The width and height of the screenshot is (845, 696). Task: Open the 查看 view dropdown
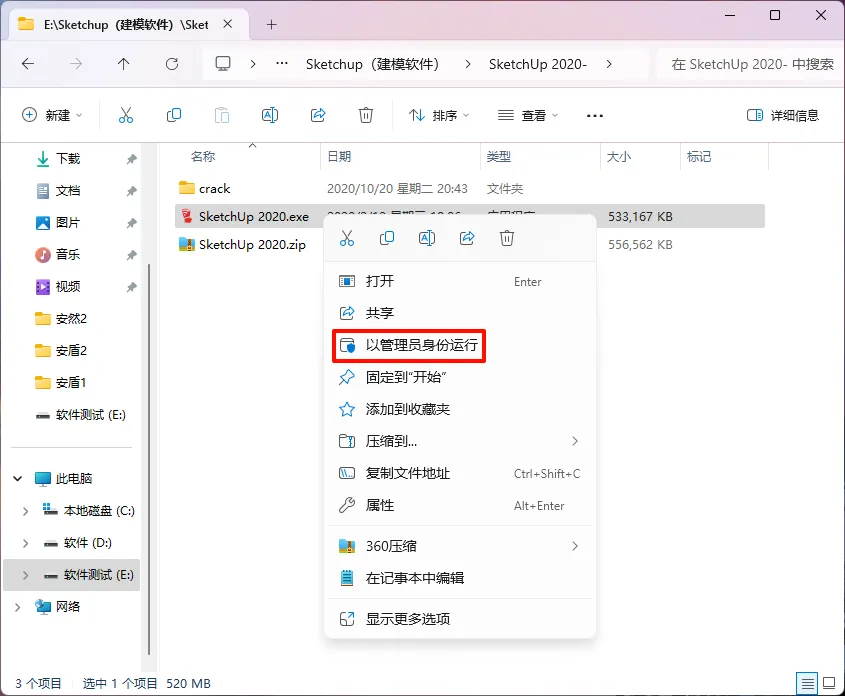(x=528, y=115)
